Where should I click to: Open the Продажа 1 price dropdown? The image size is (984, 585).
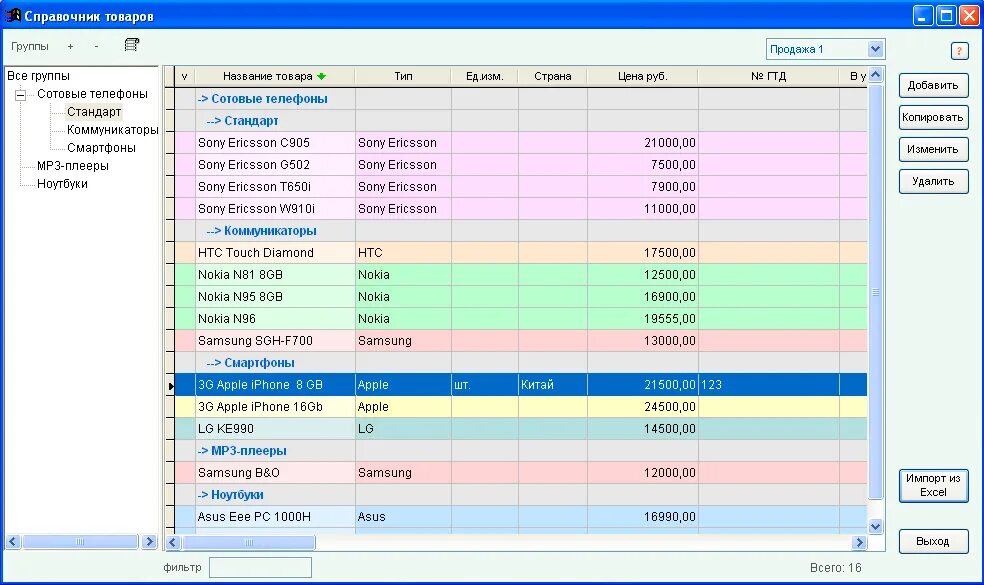pos(875,49)
